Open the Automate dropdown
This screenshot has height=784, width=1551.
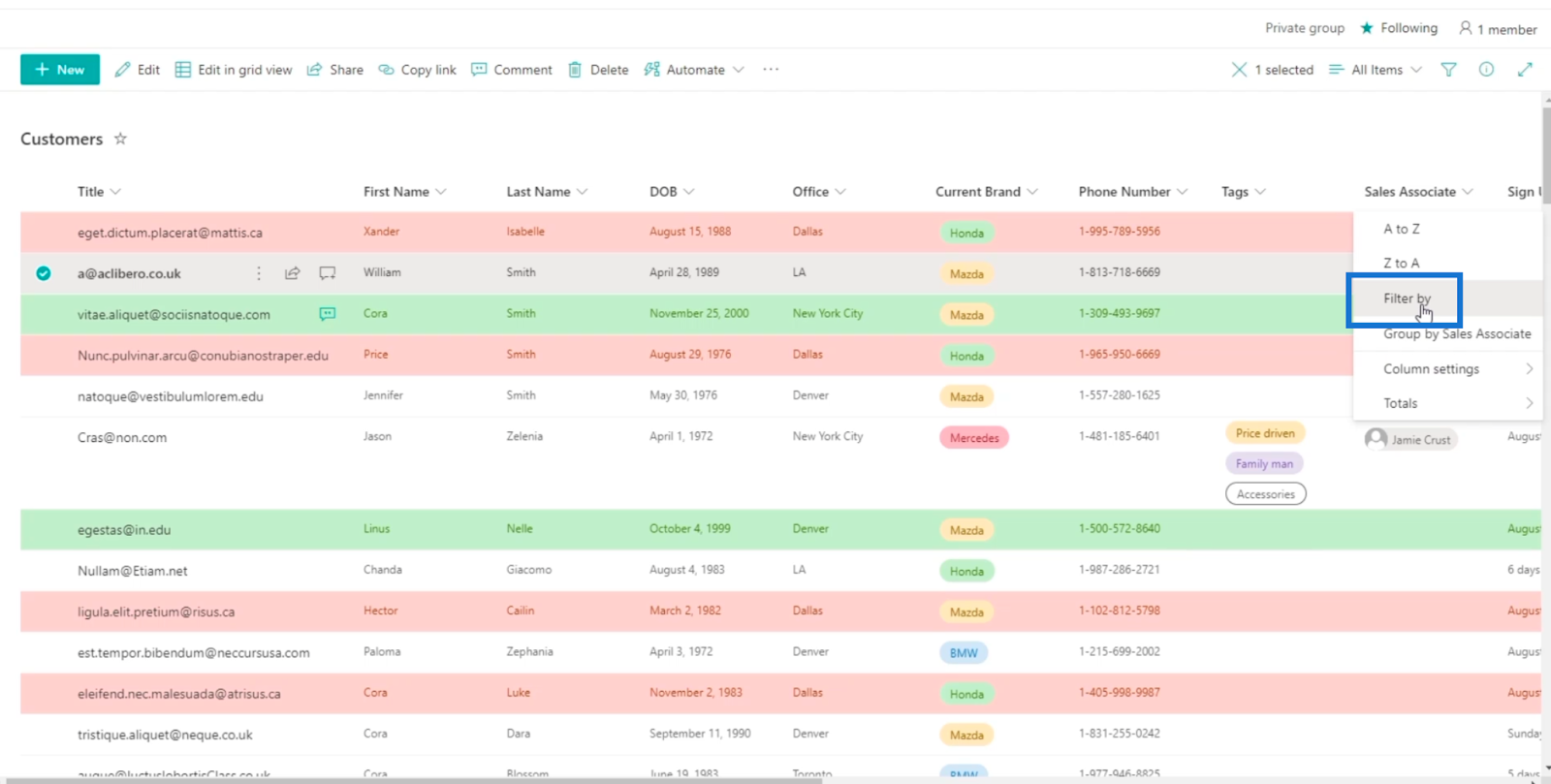(694, 70)
